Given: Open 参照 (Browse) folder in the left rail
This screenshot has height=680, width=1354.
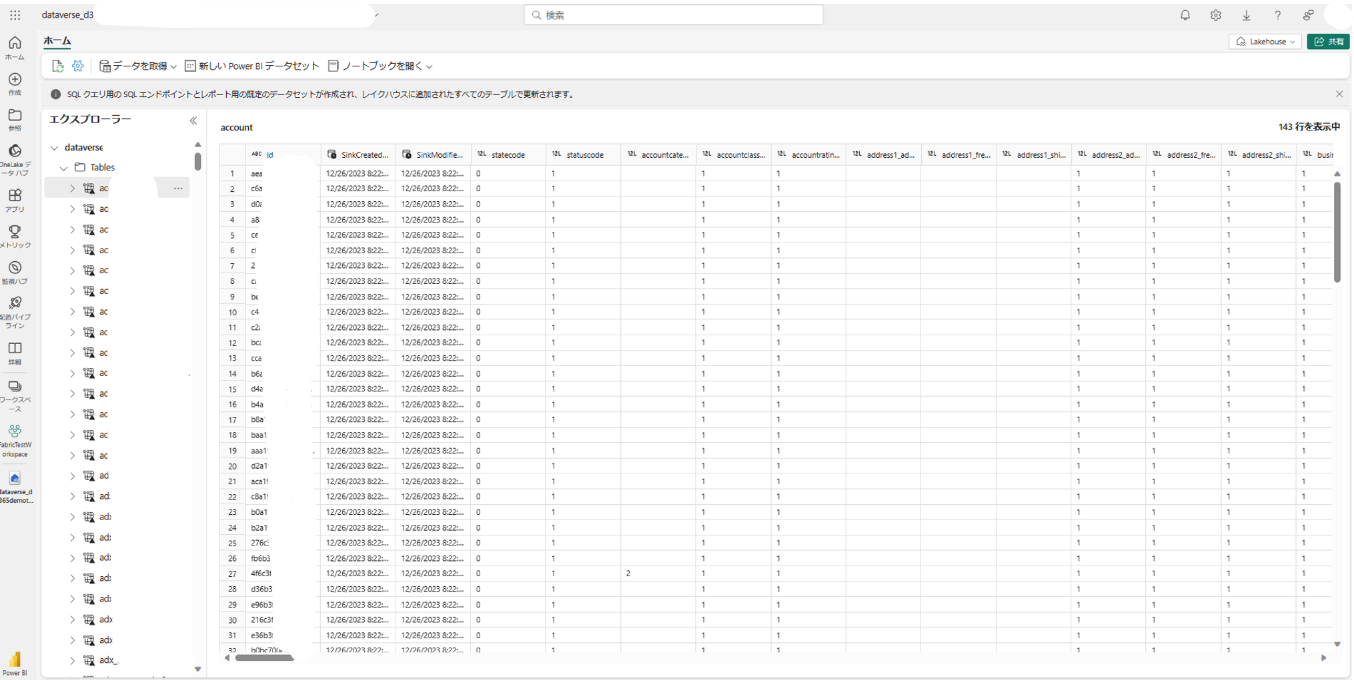Looking at the screenshot, I should [x=15, y=119].
